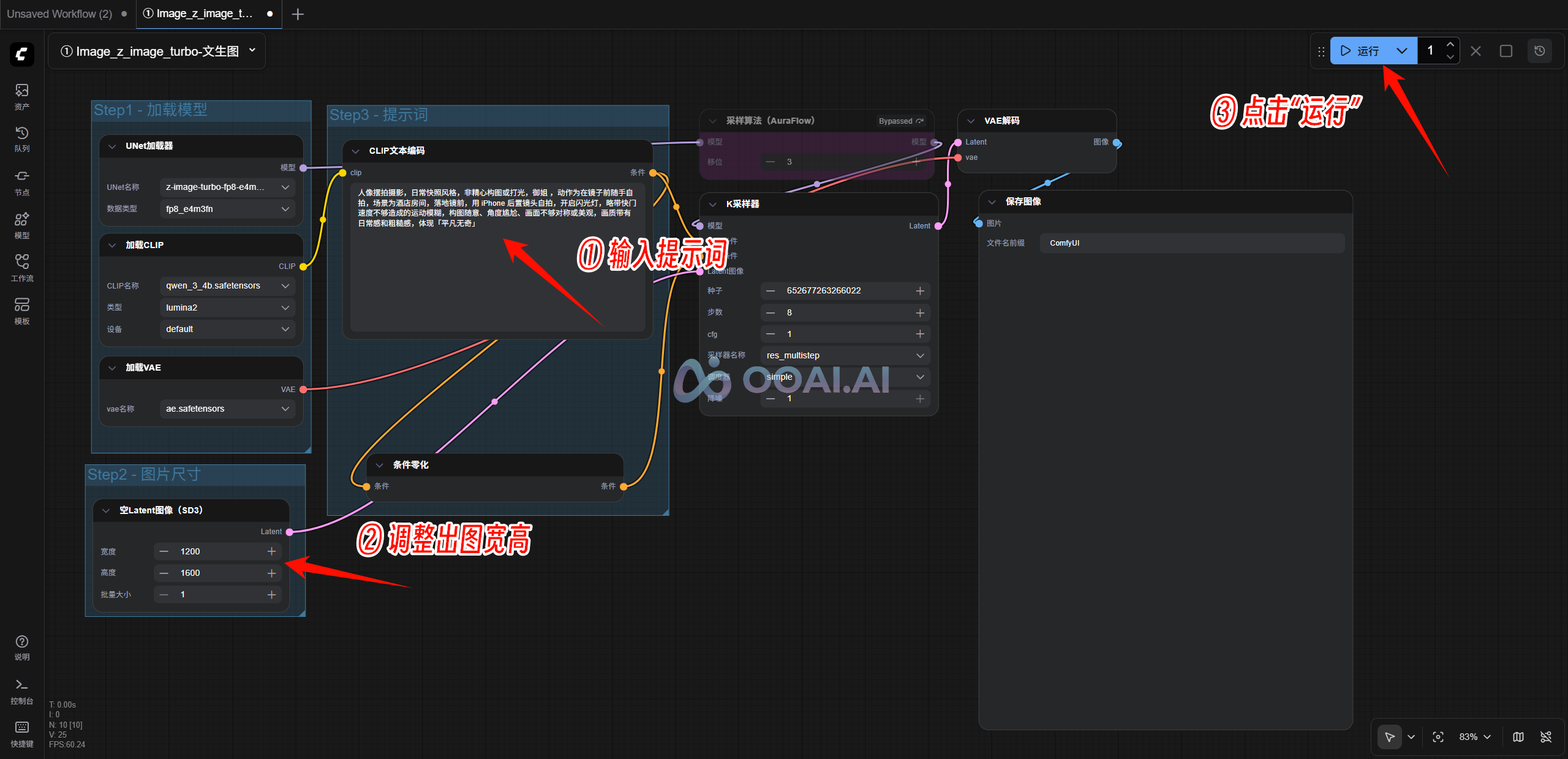Viewport: 1568px width, 759px height.
Task: Click the fit view icon in bottom toolbar
Action: [1438, 737]
